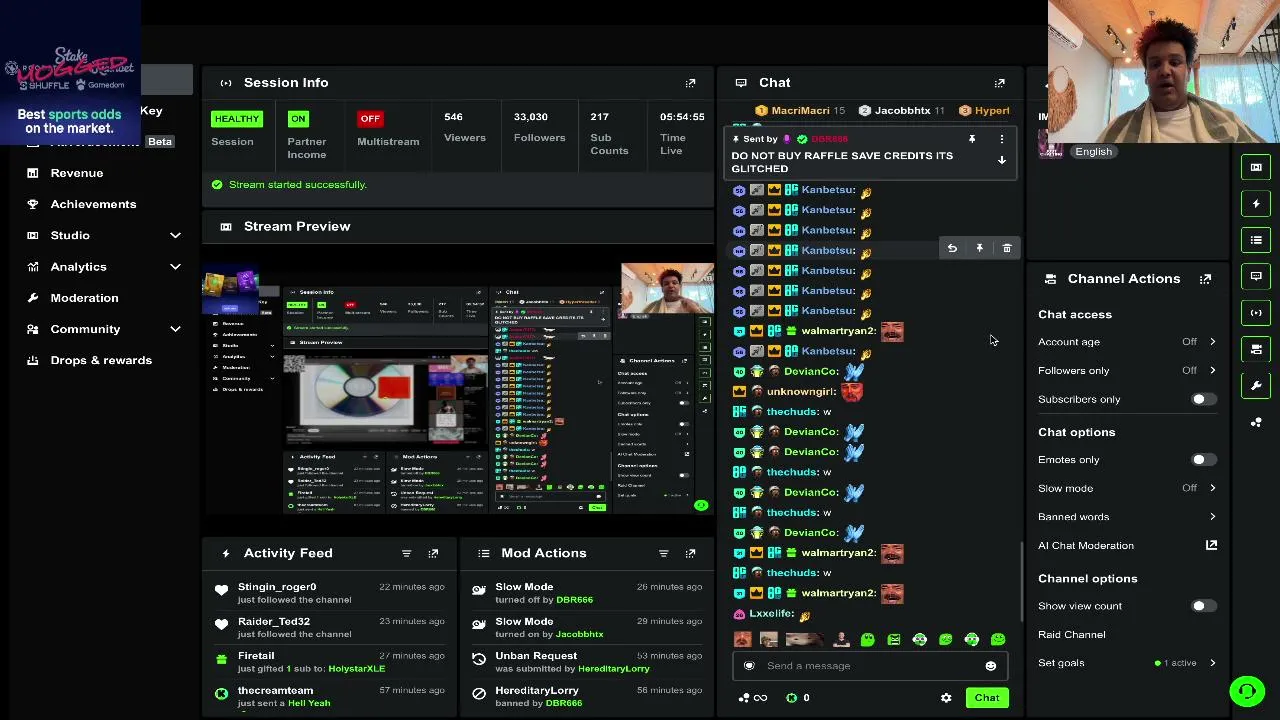Open Banned words list chevron
This screenshot has height=720, width=1280.
[x=1212, y=517]
